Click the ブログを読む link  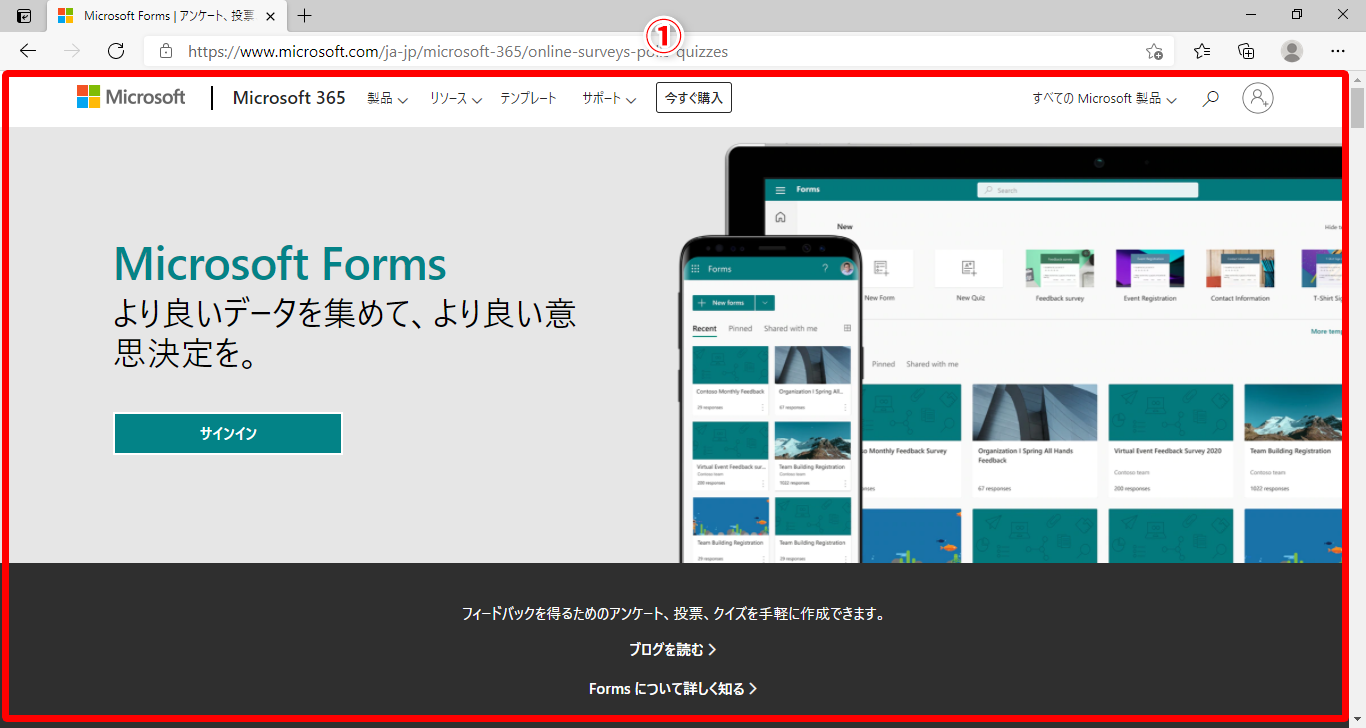(x=672, y=650)
